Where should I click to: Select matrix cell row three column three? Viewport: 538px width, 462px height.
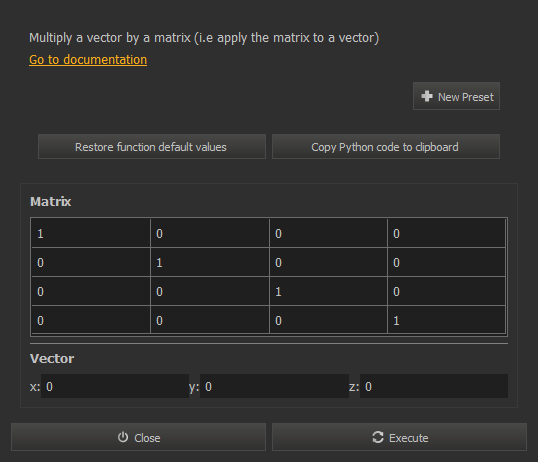[x=329, y=291]
